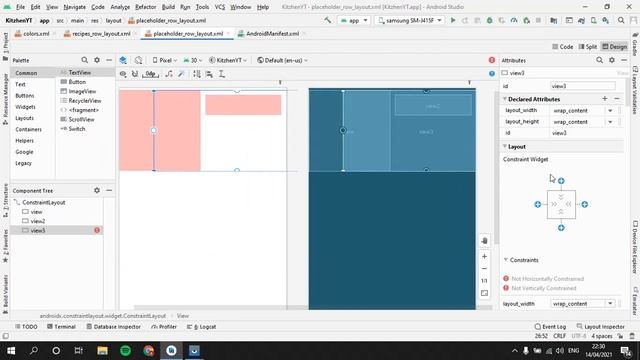Open API level 30 dropdown
Image resolution: width=640 pixels, height=360 pixels.
tap(193, 60)
